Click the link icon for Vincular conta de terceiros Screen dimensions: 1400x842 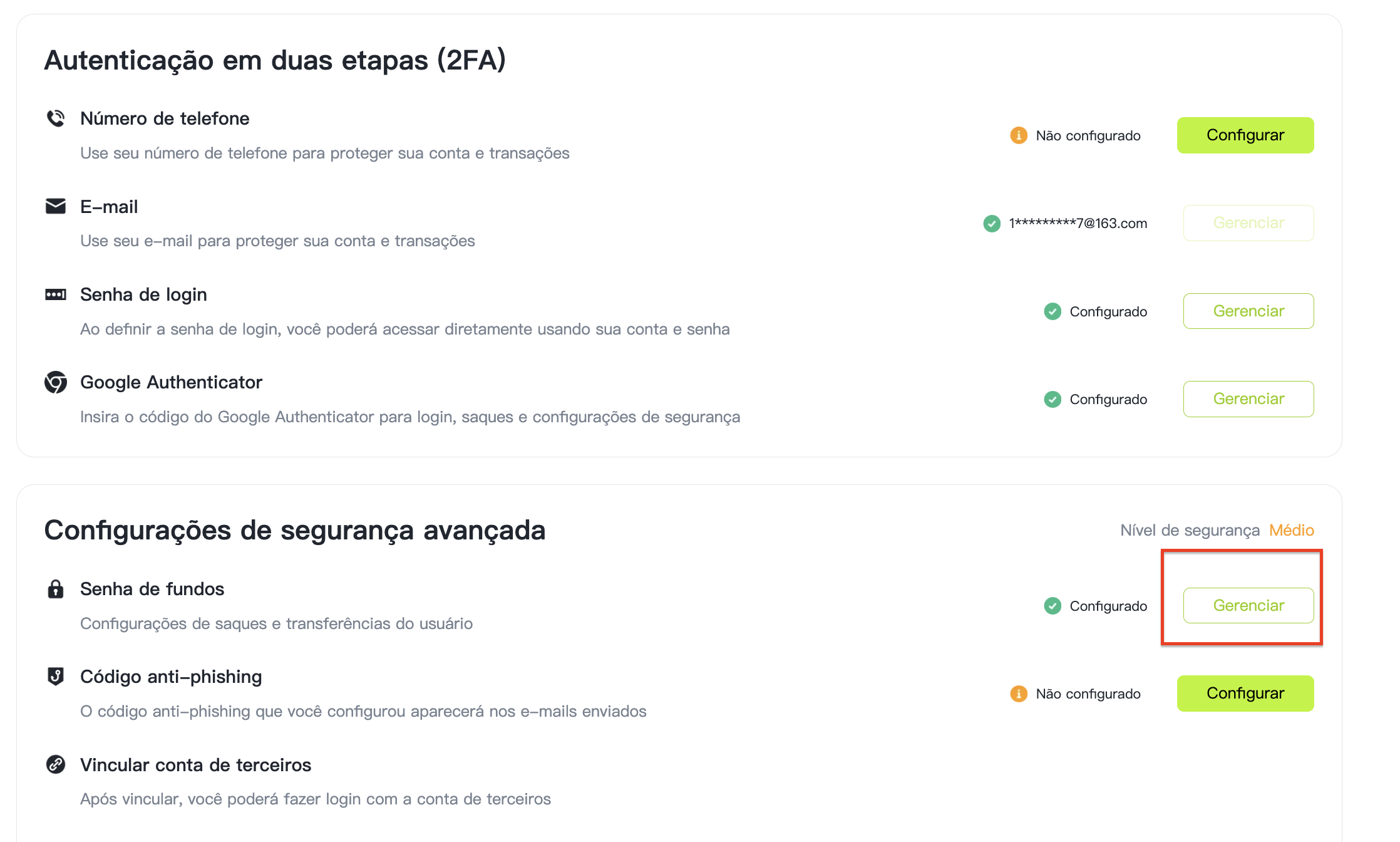56,764
